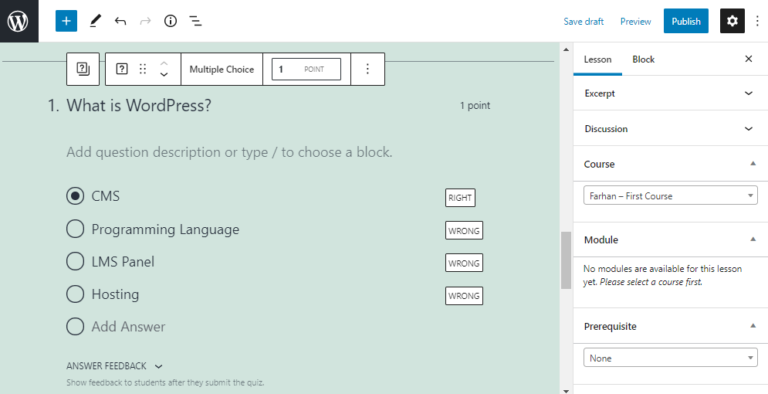Toggle the settings gear sidebar

[732, 21]
